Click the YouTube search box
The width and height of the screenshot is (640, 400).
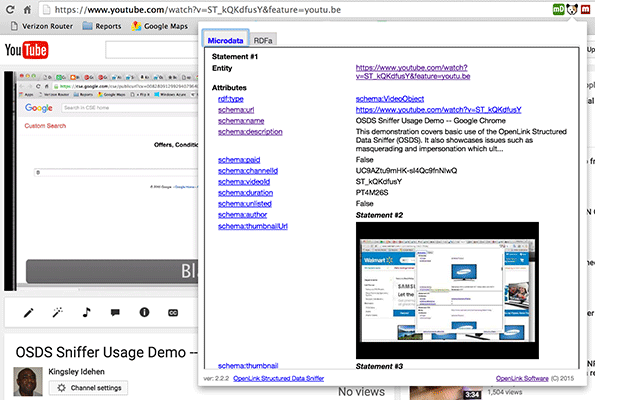coord(151,50)
